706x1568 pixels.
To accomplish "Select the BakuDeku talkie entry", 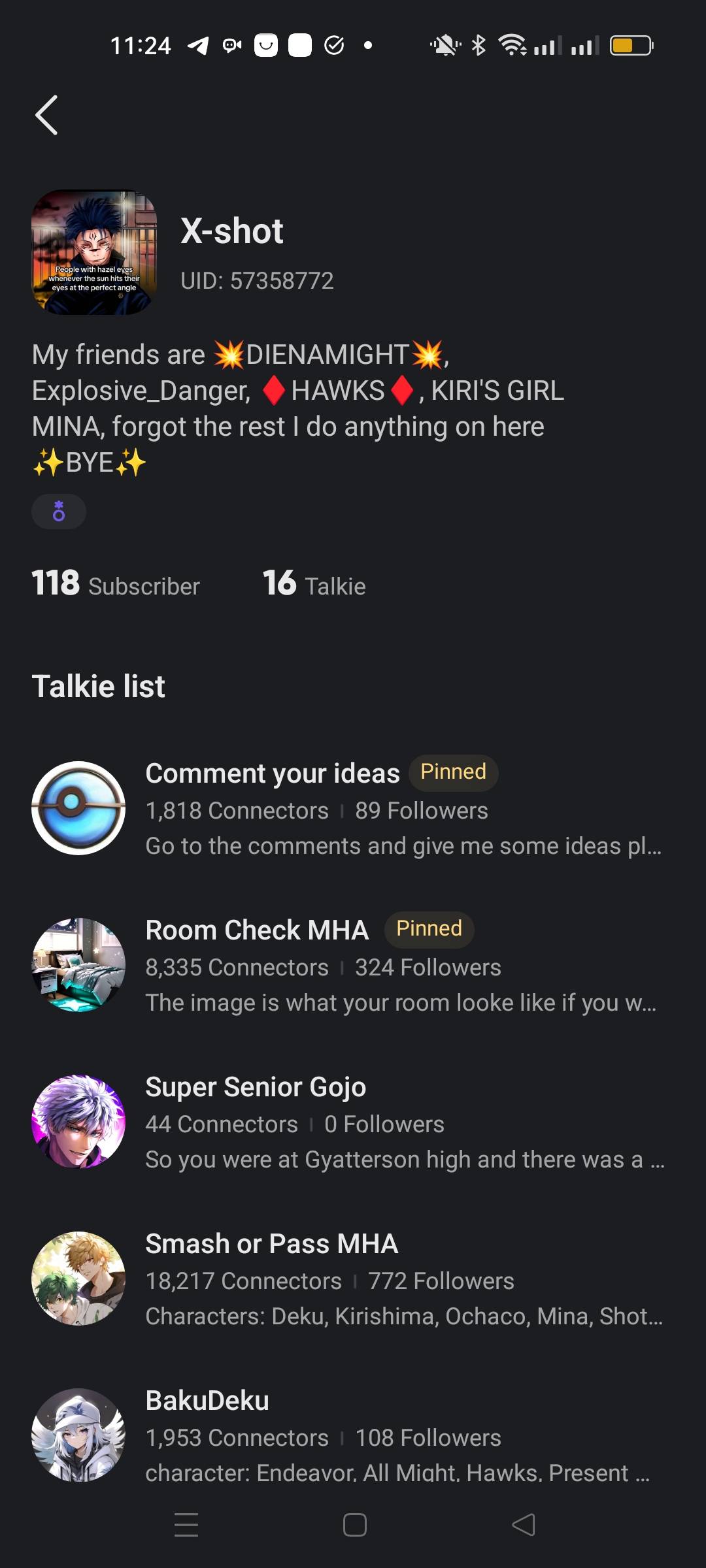I will (x=207, y=1401).
